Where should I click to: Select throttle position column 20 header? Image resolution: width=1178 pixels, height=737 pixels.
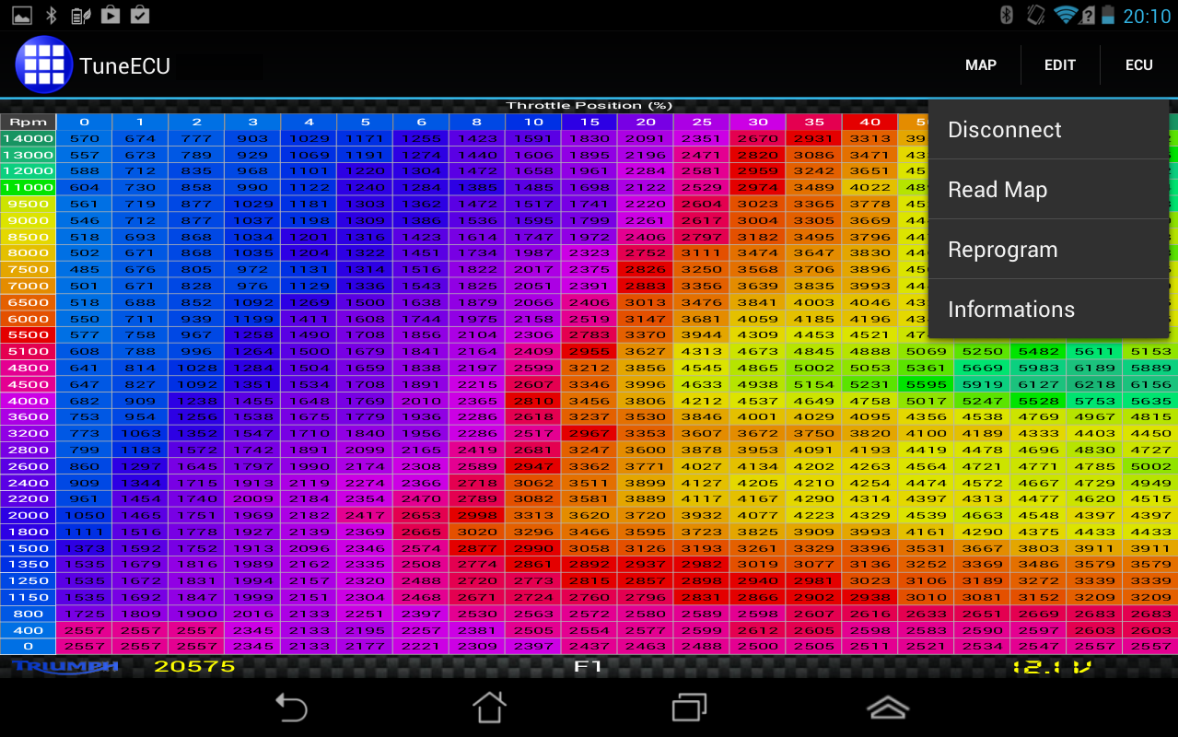click(x=645, y=122)
